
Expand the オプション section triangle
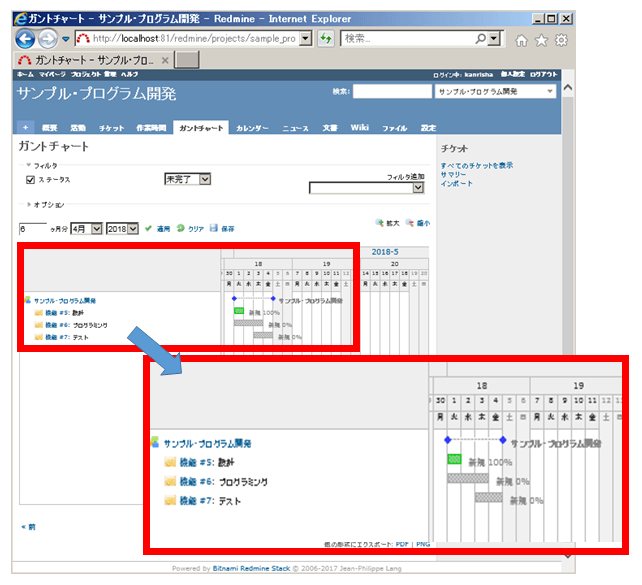(x=29, y=204)
